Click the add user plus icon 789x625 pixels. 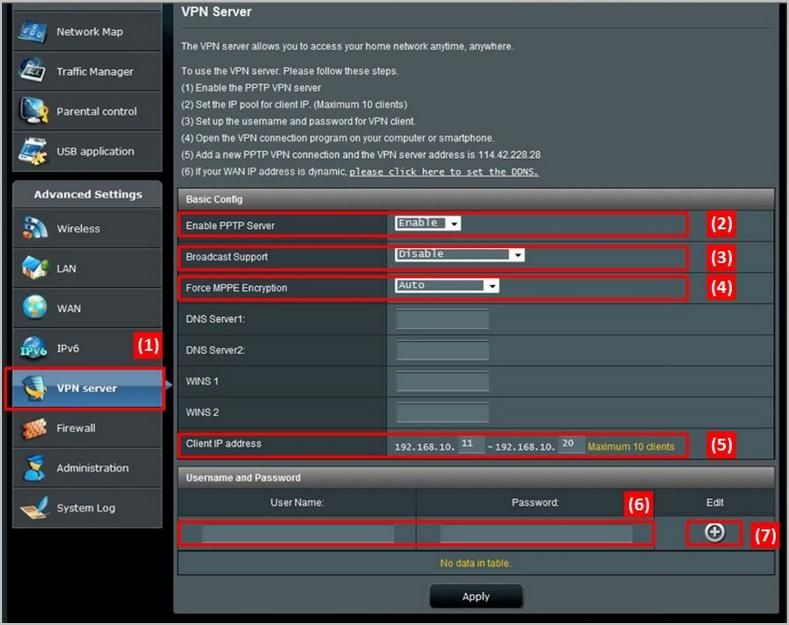(714, 533)
